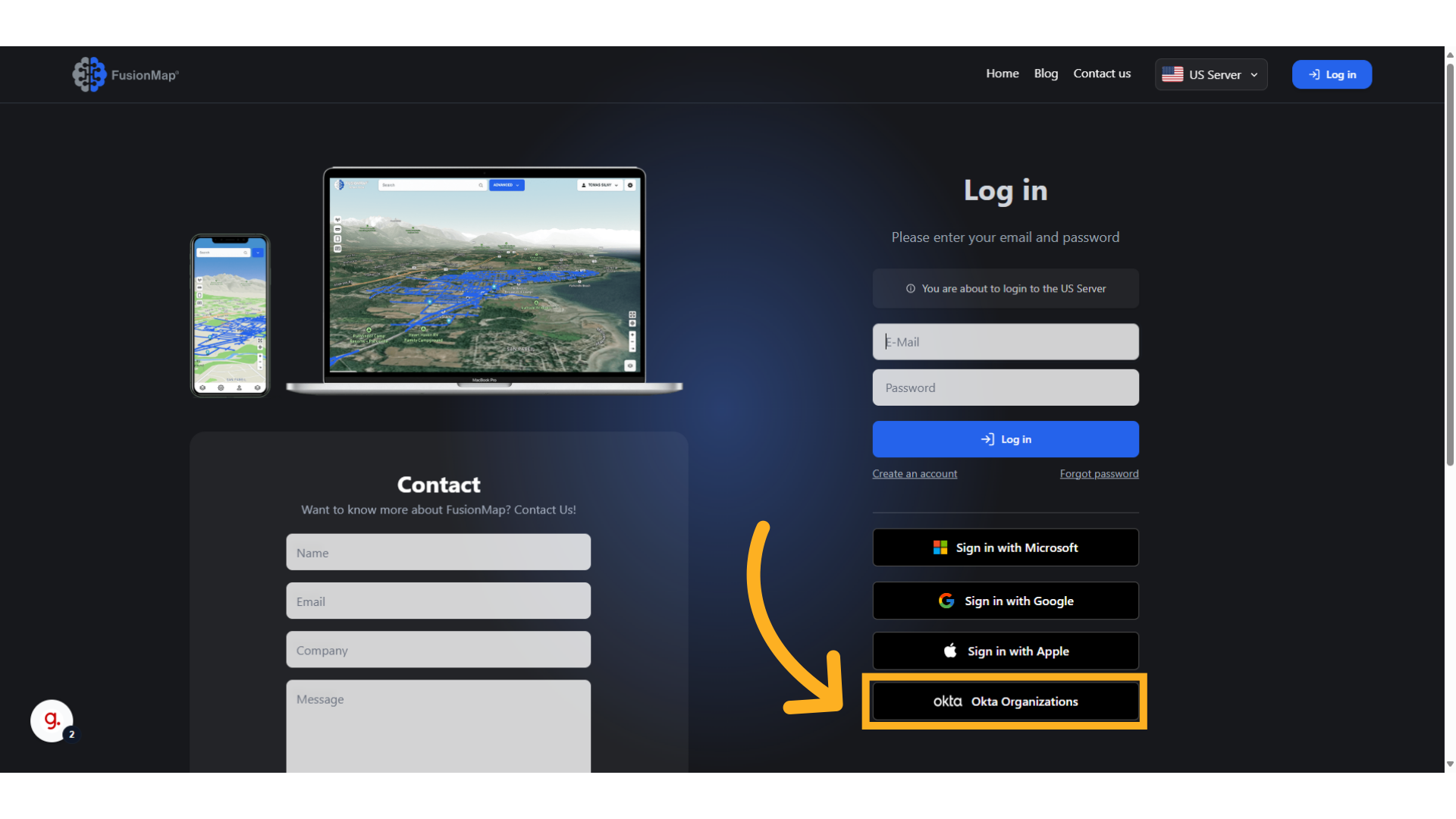Click the info icon in the server notice

click(911, 289)
